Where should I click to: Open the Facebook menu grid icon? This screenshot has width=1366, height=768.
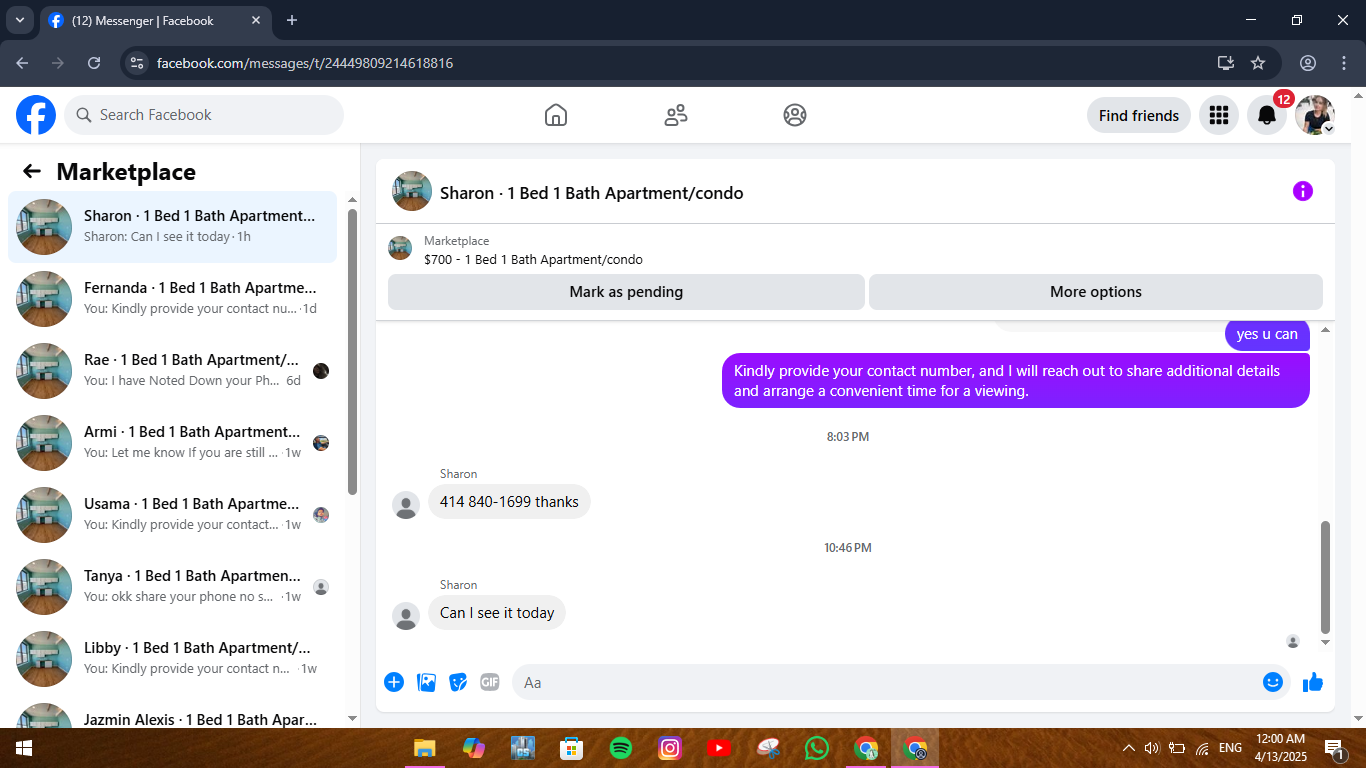1218,115
